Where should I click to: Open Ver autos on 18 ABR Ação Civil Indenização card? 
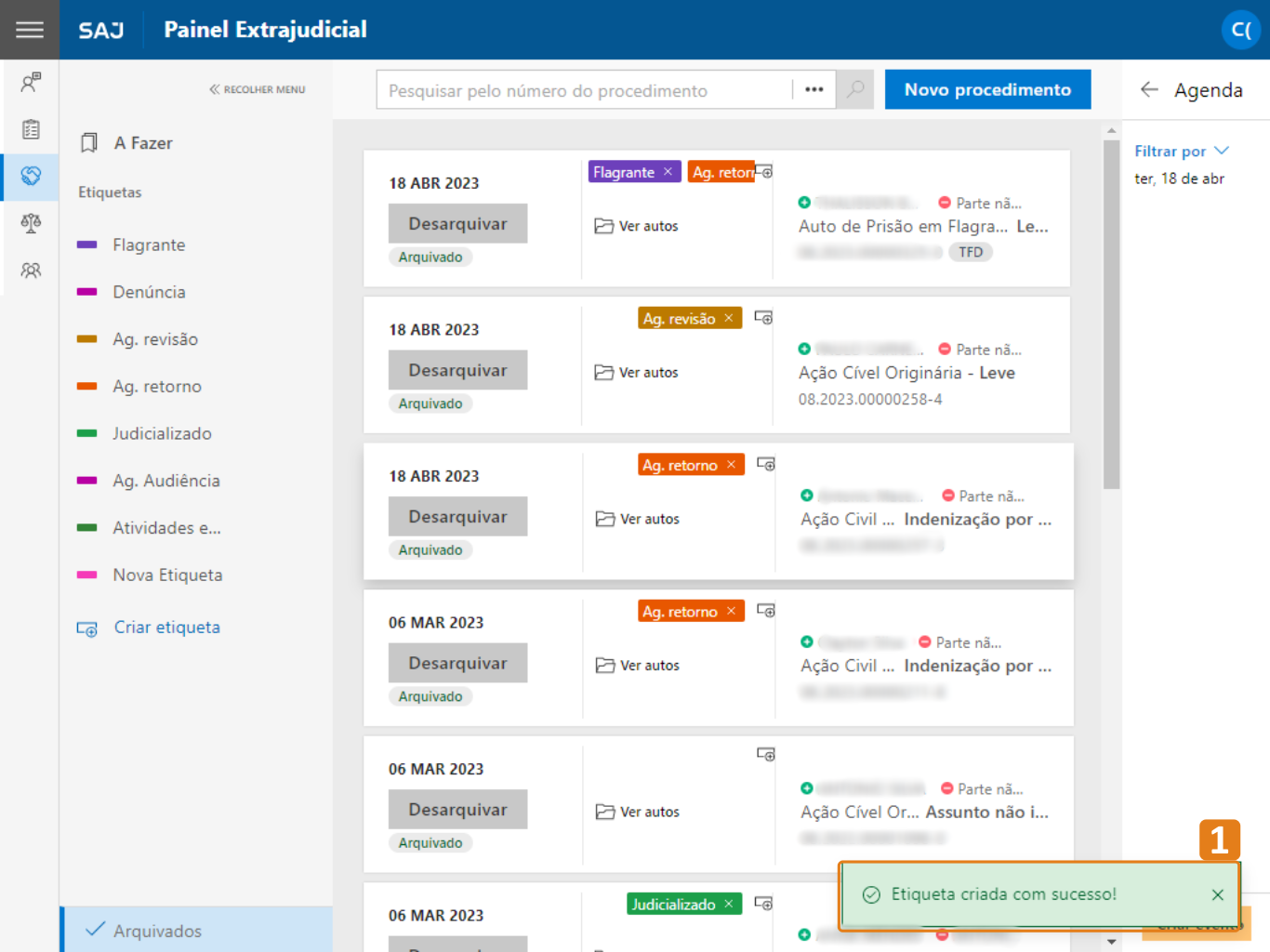638,519
